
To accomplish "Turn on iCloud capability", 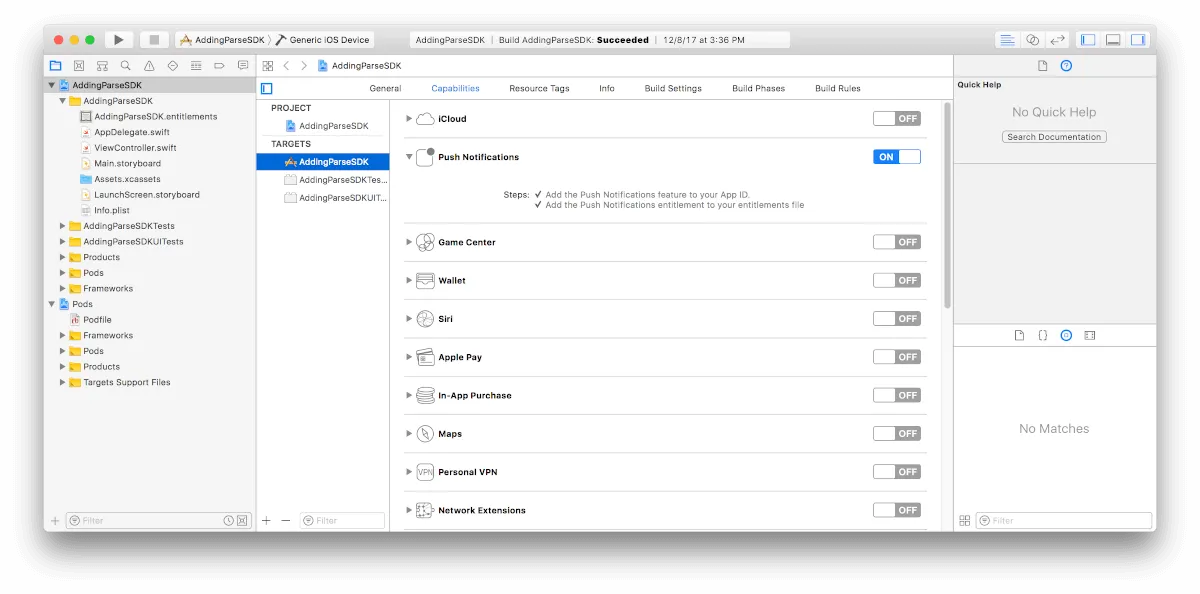I will point(897,118).
